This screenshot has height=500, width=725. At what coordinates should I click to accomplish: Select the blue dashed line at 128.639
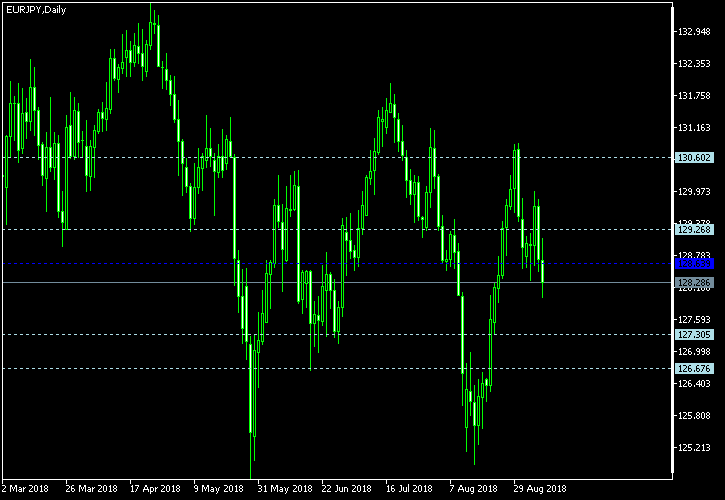tap(338, 264)
